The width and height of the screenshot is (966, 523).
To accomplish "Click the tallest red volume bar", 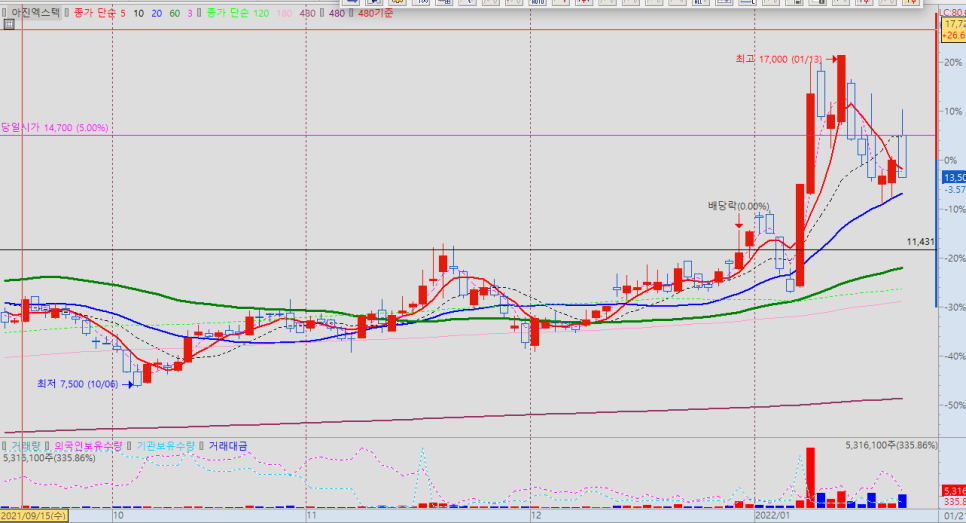I will [810, 477].
